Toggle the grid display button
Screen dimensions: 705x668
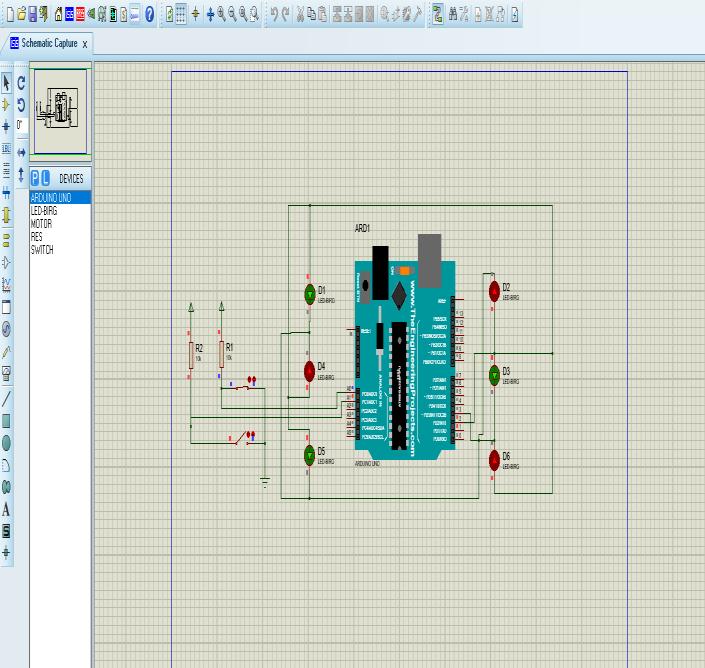pos(181,14)
